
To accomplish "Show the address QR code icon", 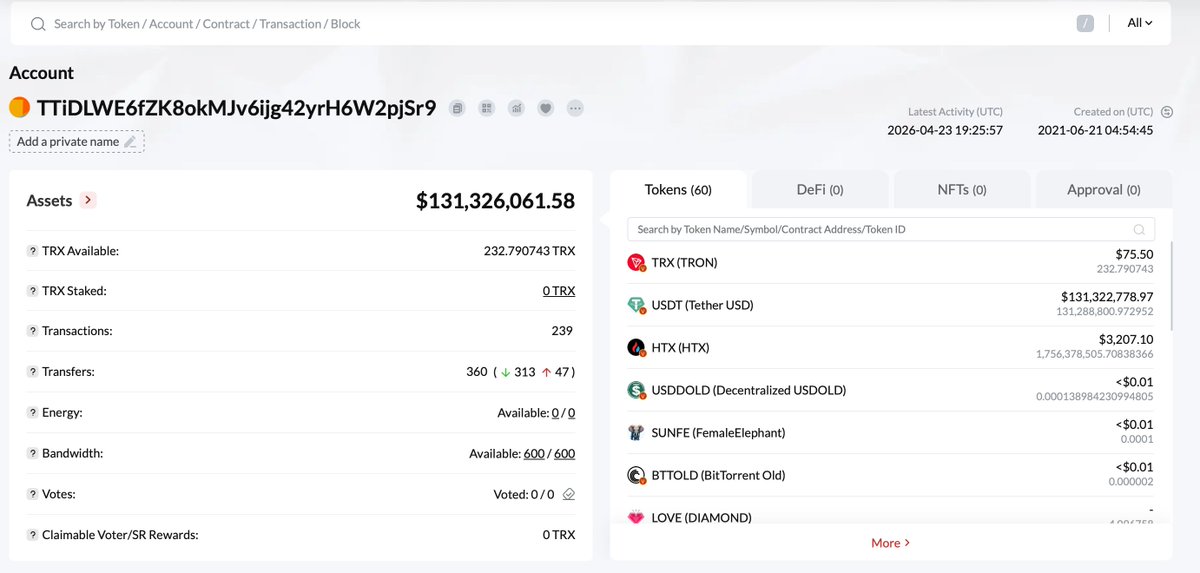I will tap(487, 108).
